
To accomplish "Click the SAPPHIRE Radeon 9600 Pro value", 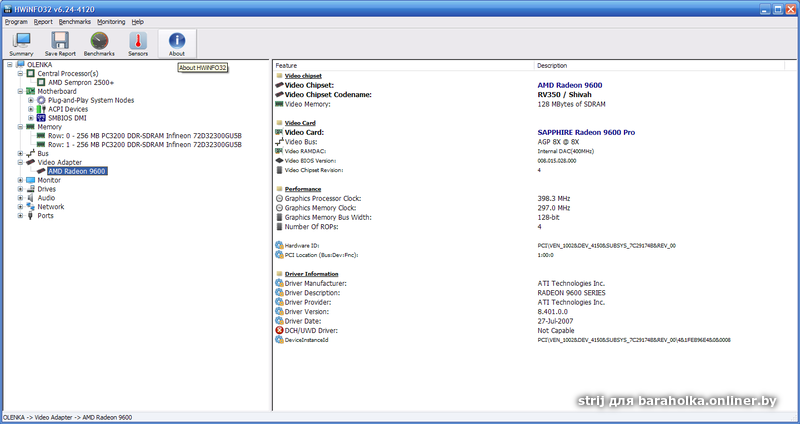I will point(586,132).
